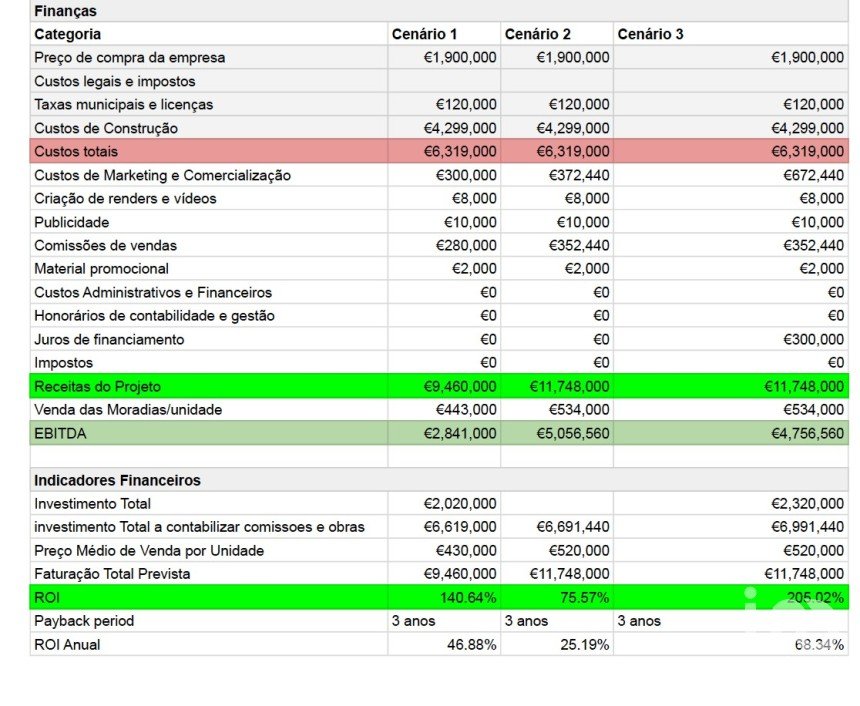Viewport: 860px width, 706px height.
Task: Select Receitas do Projeto value for Cenário 1
Action: pyautogui.click(x=460, y=386)
